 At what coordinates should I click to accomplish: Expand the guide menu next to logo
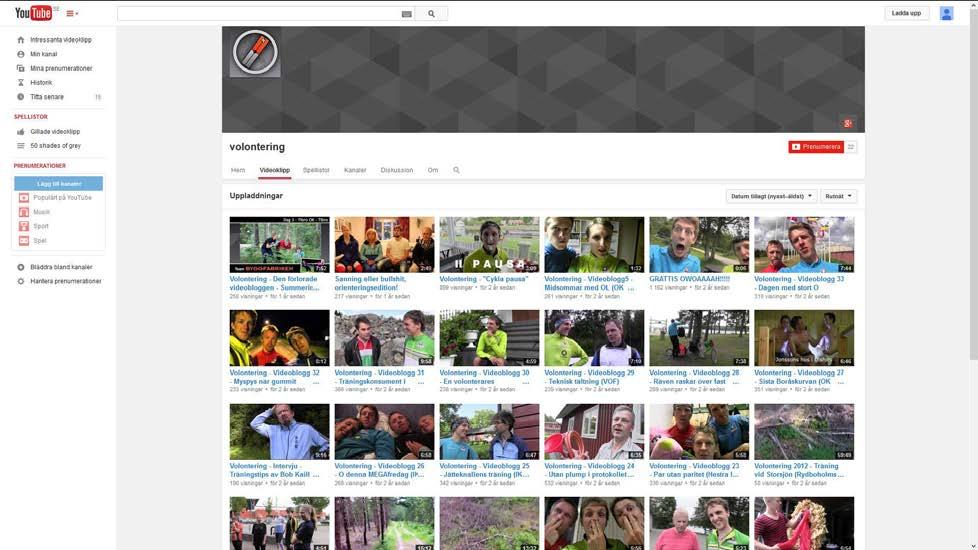(72, 13)
